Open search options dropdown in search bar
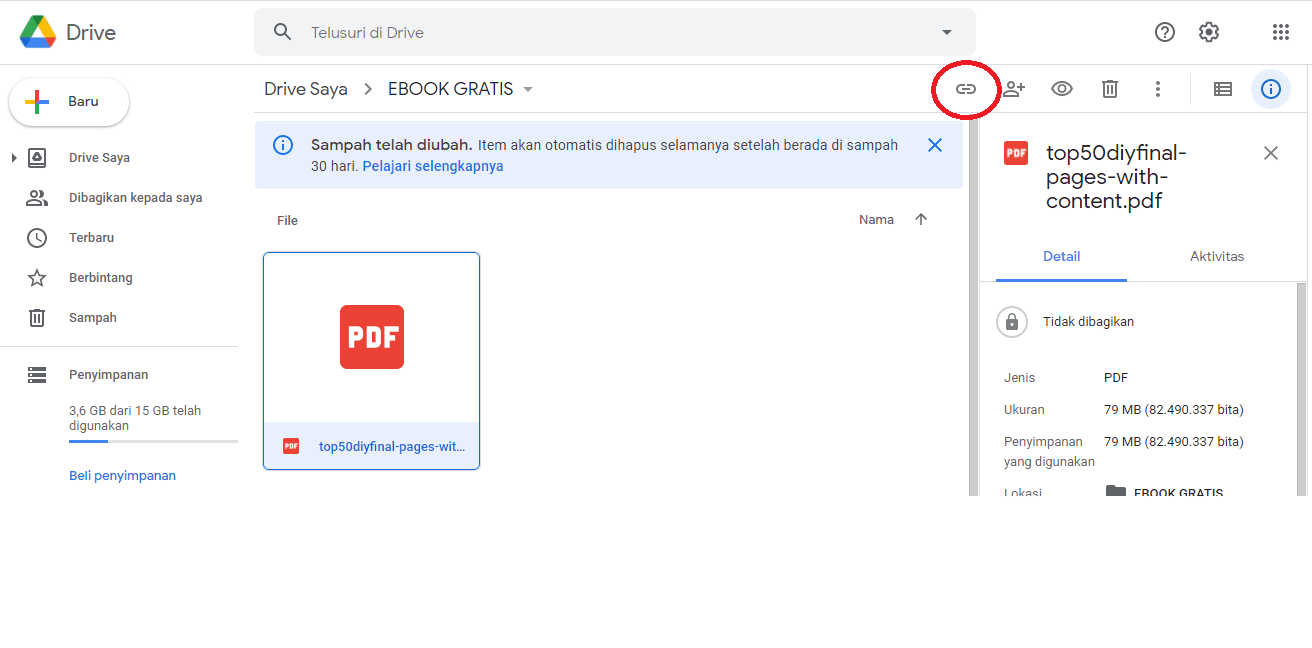The image size is (1312, 648). tap(946, 31)
